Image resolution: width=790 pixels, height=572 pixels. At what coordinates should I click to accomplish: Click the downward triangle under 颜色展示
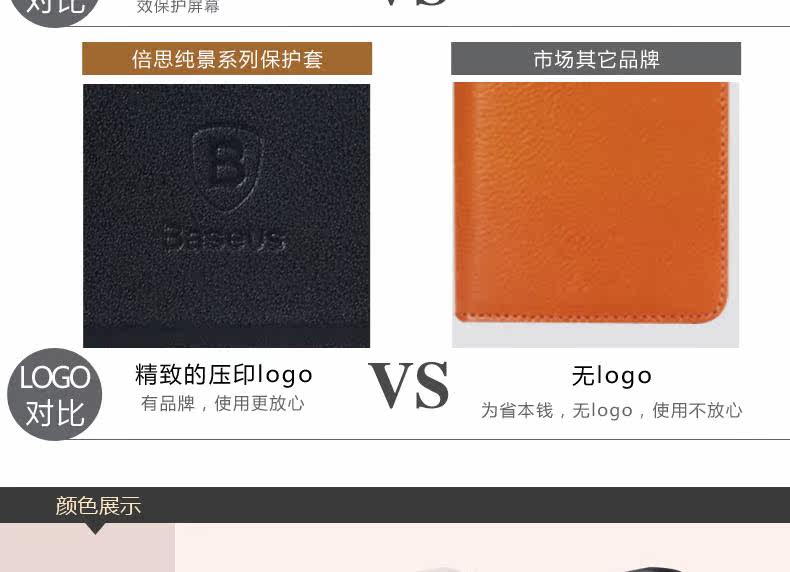(95, 528)
